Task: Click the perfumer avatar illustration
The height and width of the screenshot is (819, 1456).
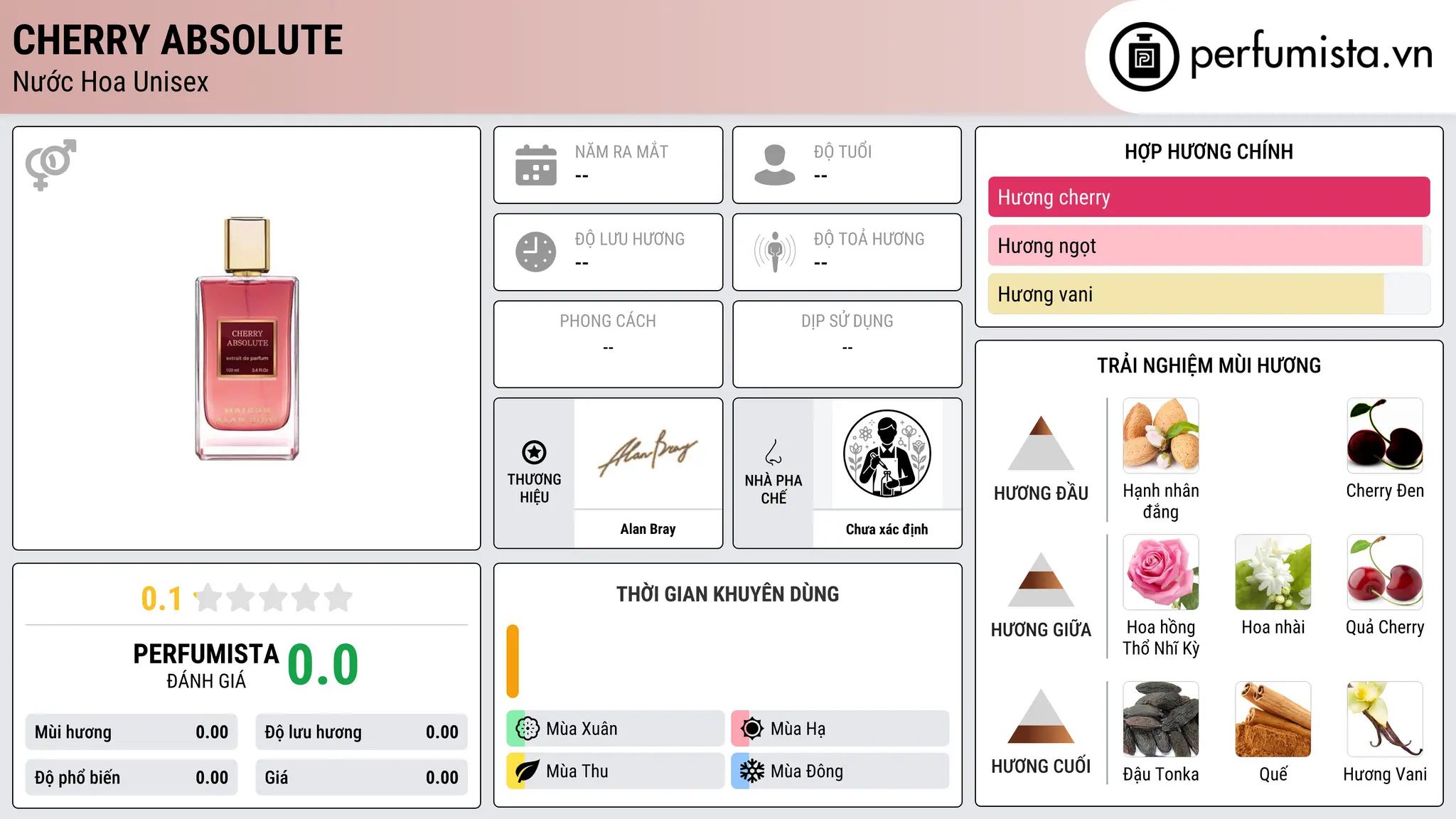Action: [887, 454]
